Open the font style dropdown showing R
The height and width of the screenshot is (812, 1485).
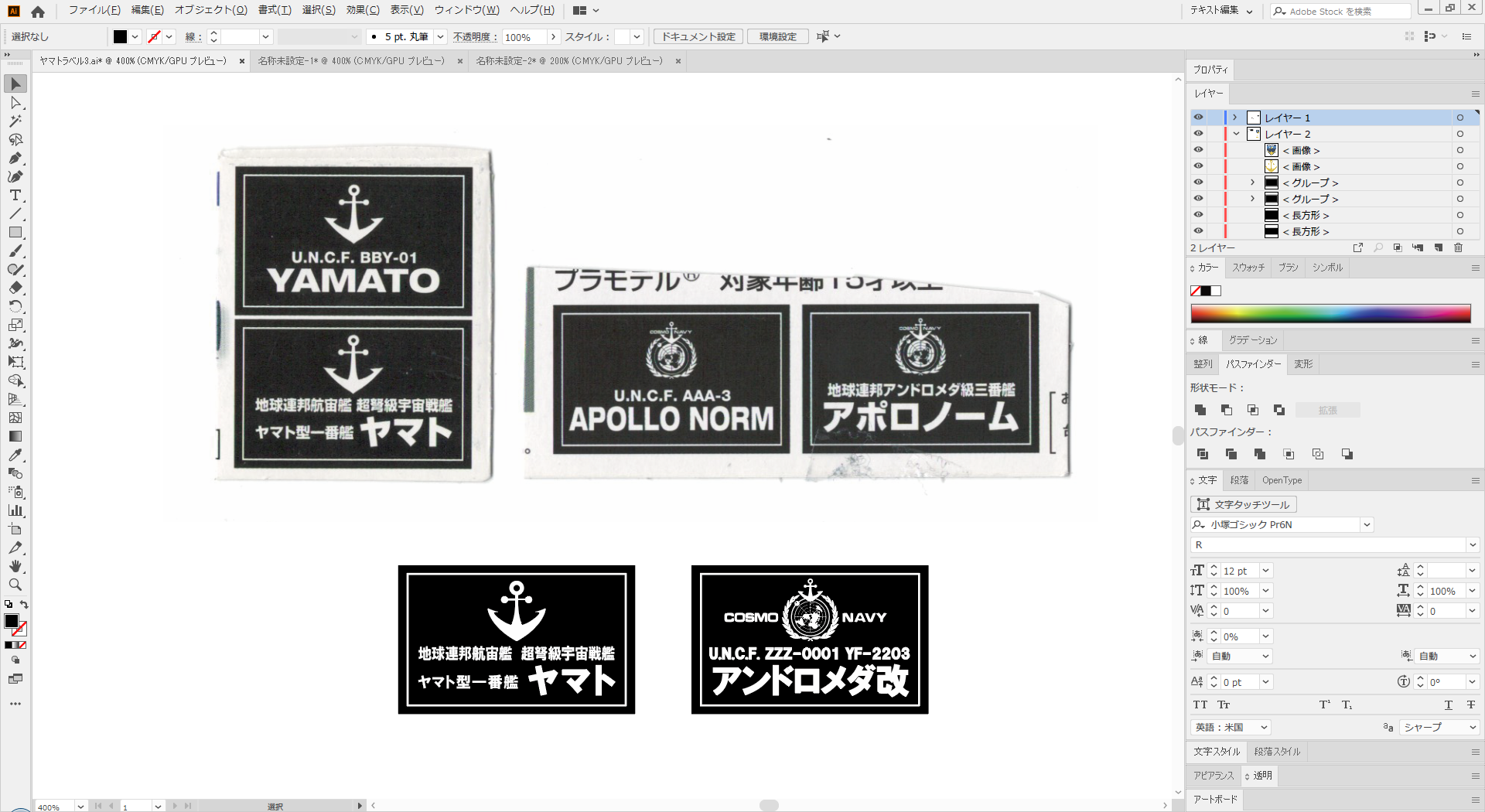click(x=1472, y=545)
